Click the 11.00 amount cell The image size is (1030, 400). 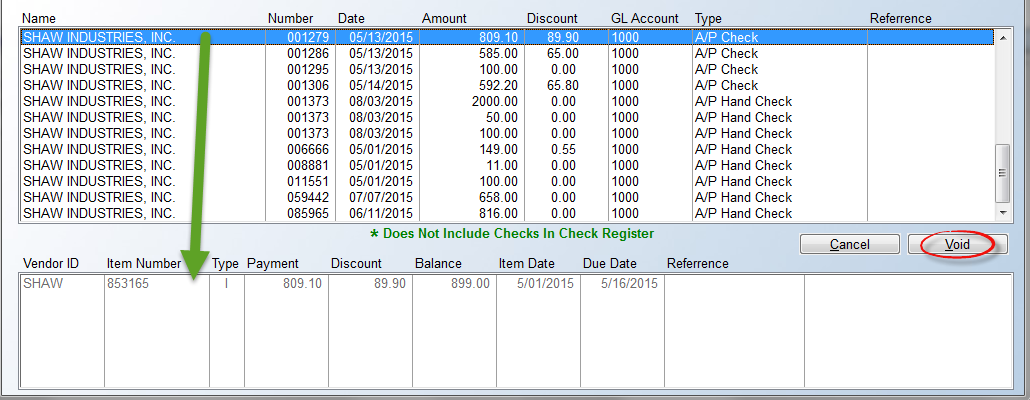pyautogui.click(x=501, y=165)
